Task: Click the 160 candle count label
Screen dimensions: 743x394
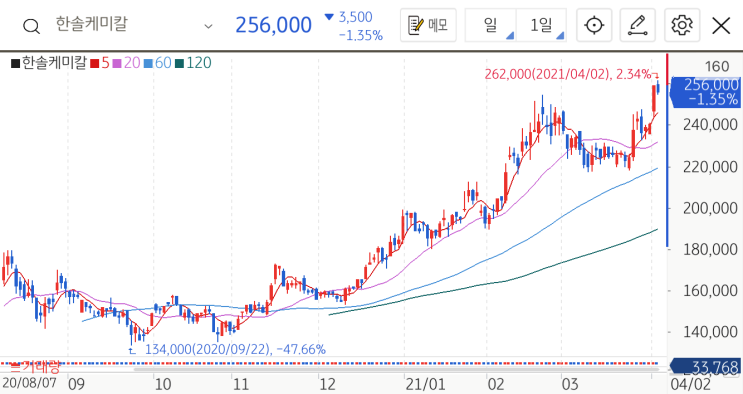Action: pyautogui.click(x=717, y=67)
